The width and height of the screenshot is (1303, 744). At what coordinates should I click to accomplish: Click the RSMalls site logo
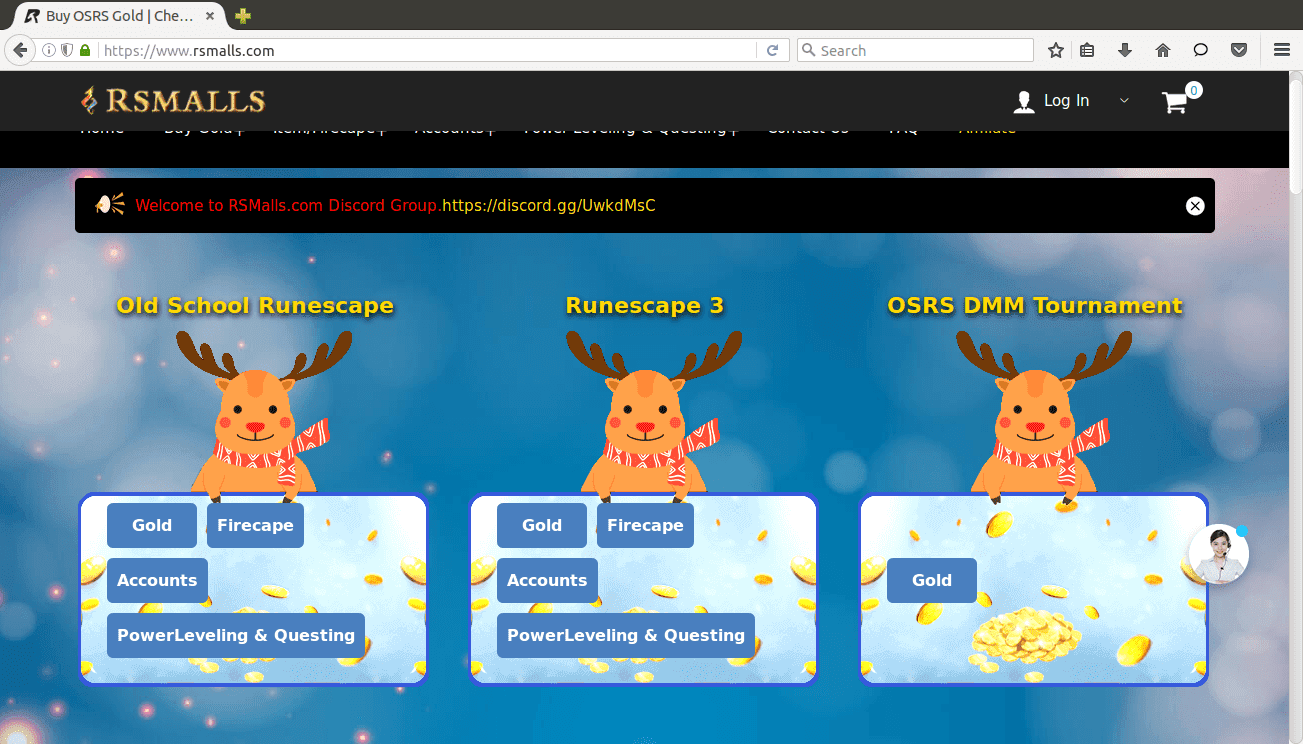click(x=173, y=100)
